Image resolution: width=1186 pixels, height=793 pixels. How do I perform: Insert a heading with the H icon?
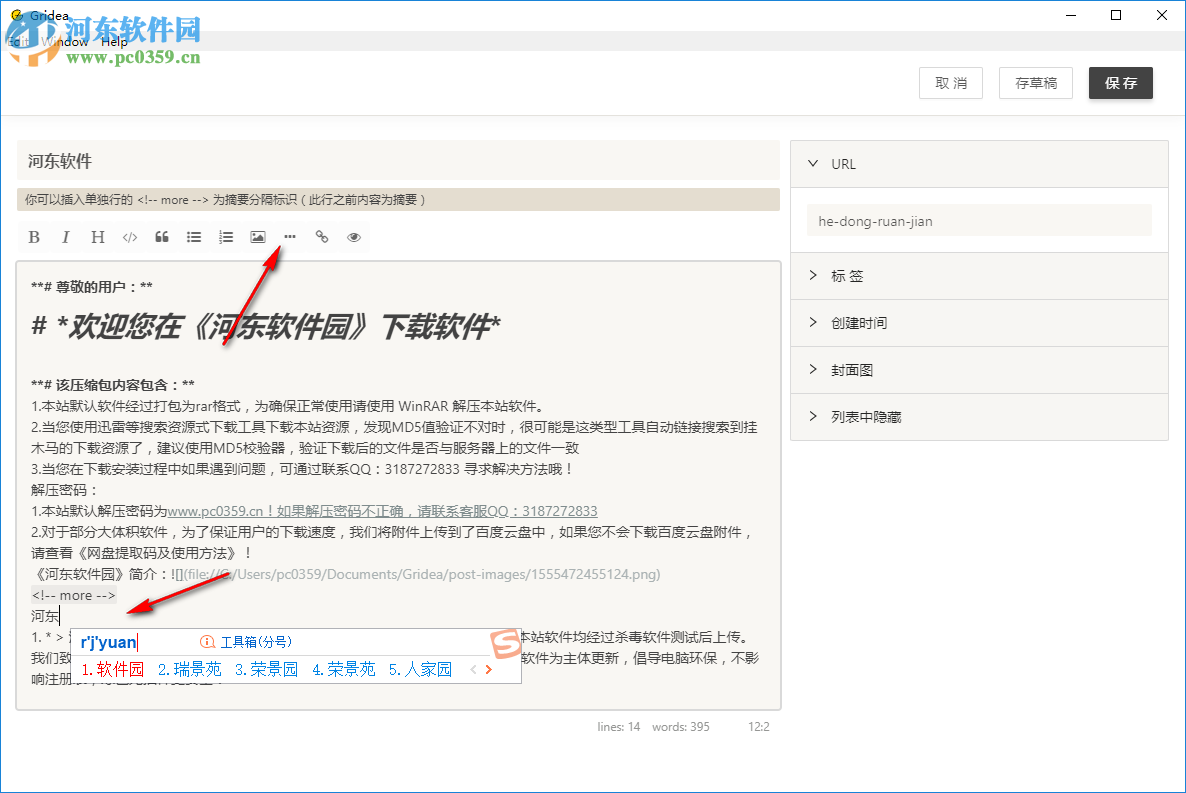tap(98, 238)
